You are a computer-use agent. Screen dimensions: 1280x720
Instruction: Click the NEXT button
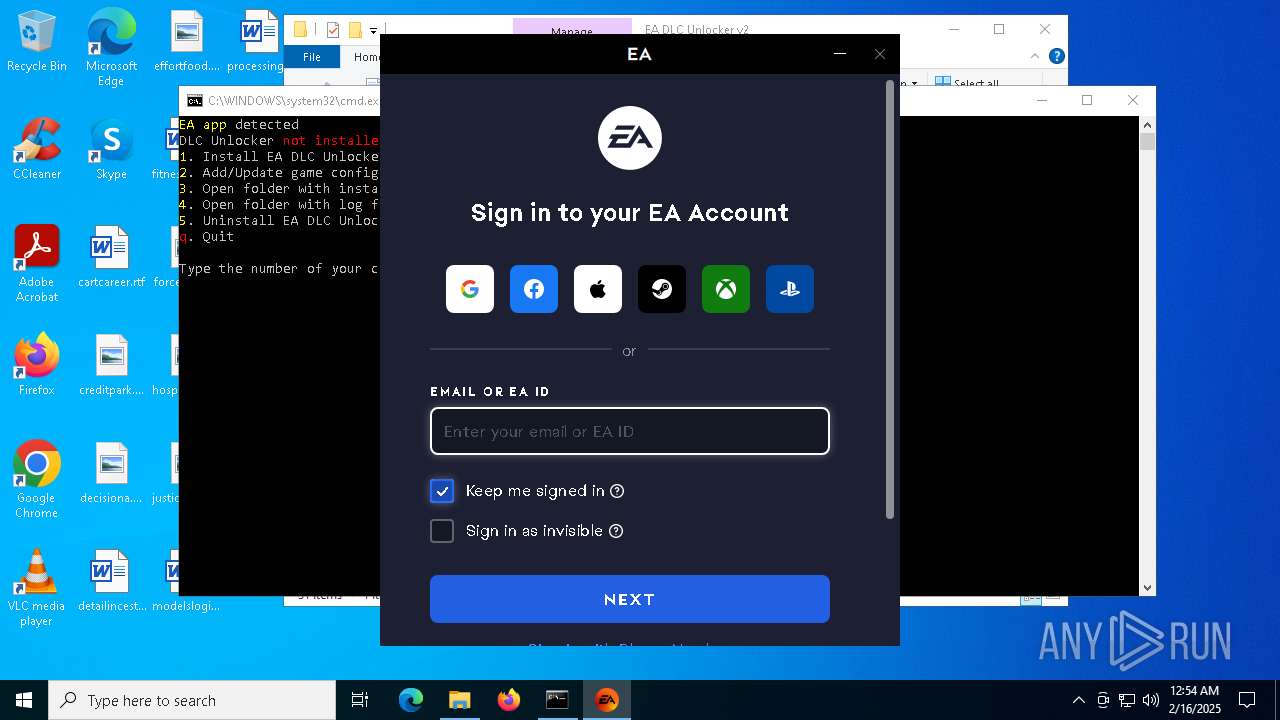[630, 599]
